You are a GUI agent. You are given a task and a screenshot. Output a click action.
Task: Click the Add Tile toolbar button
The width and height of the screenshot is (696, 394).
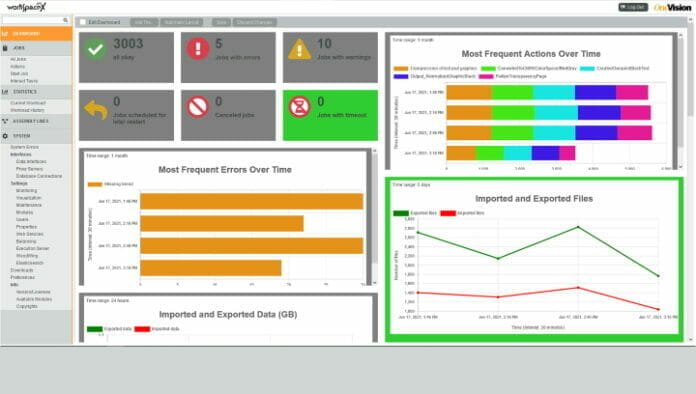click(x=143, y=22)
